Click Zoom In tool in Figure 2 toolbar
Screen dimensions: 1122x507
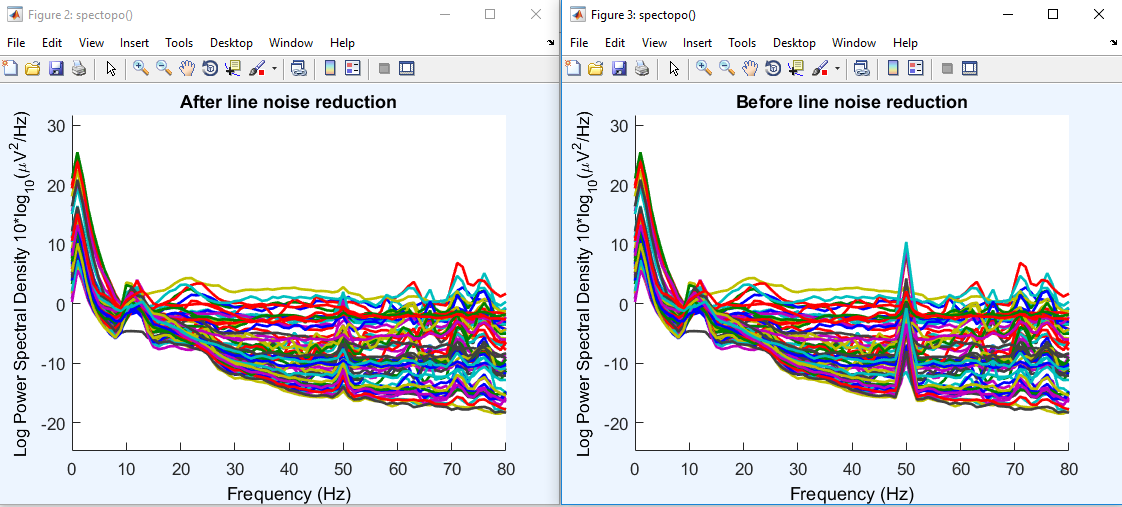(x=140, y=68)
